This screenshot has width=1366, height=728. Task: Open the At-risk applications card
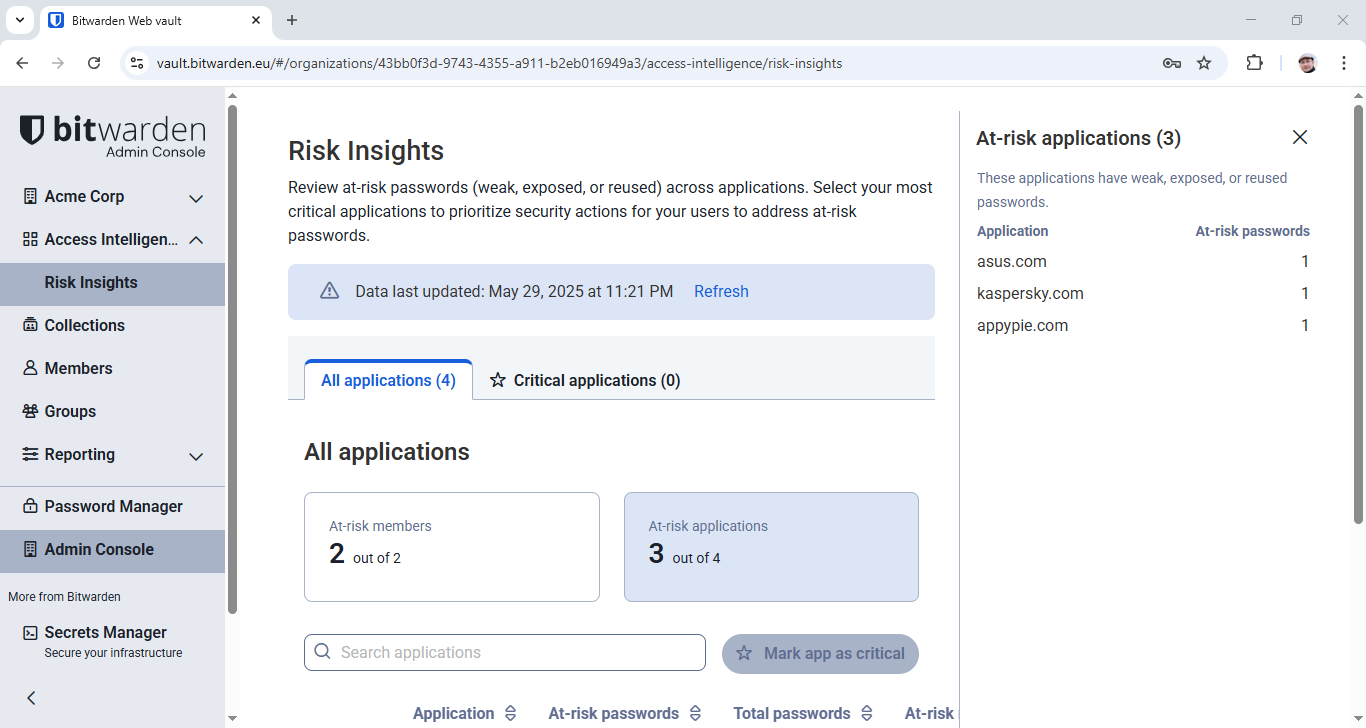771,547
